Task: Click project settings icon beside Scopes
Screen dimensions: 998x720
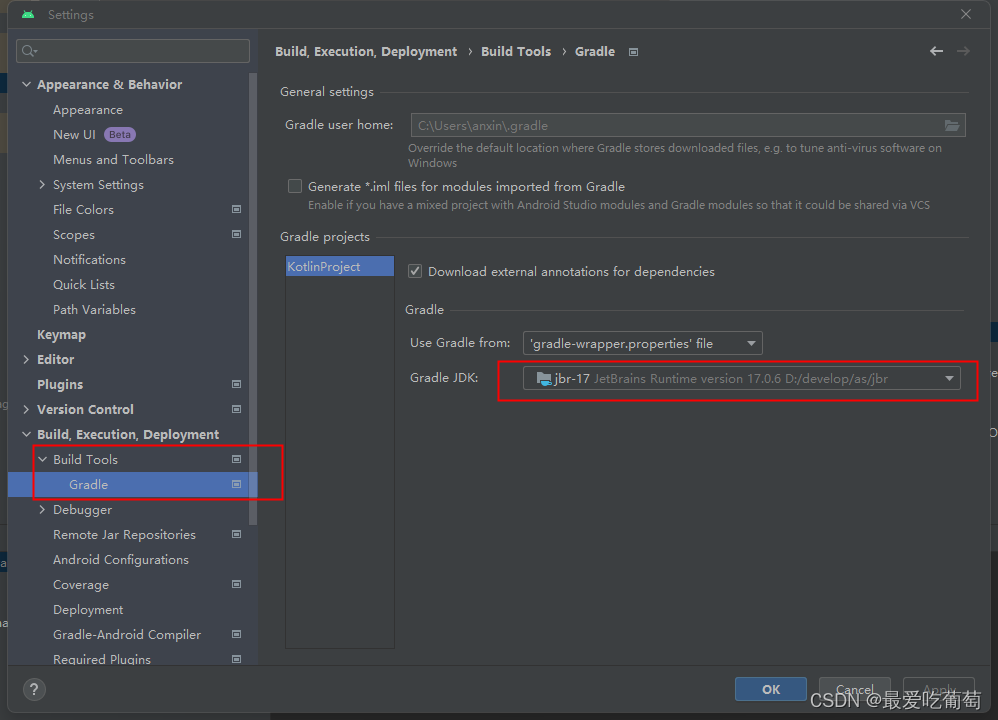Action: [x=236, y=234]
